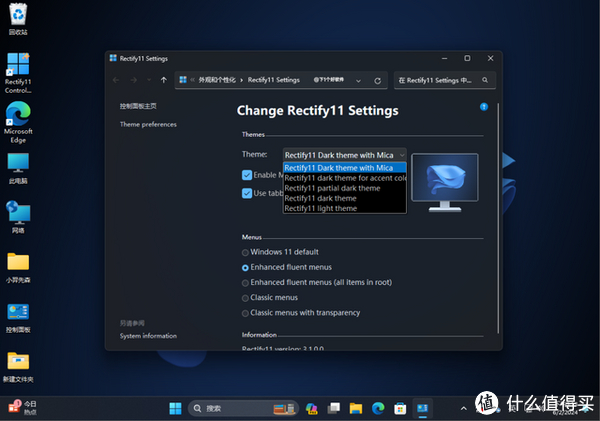
Task: Select Rectify11 dark theme option
Action: (x=344, y=198)
